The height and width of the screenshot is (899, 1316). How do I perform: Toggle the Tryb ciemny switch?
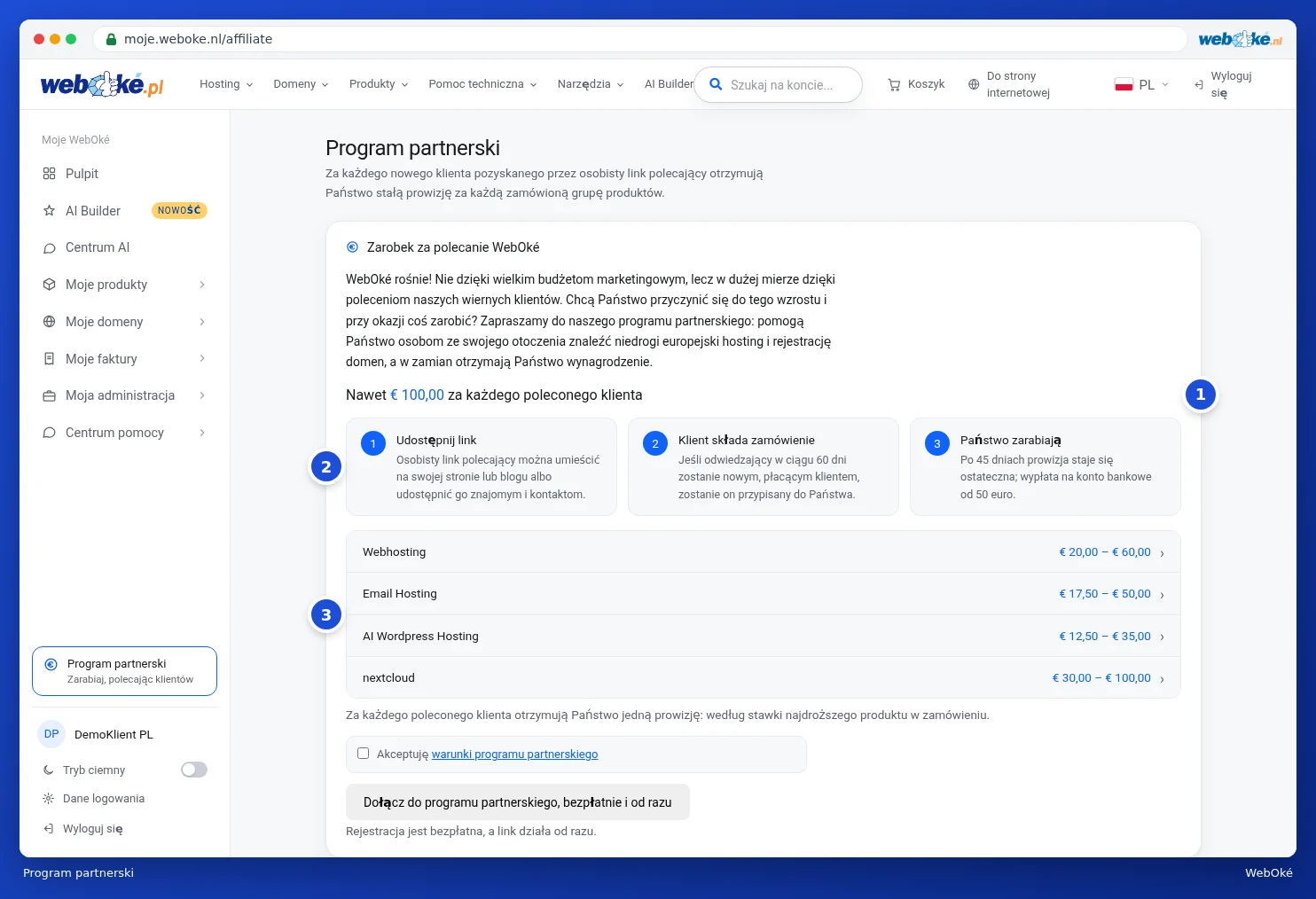[194, 770]
